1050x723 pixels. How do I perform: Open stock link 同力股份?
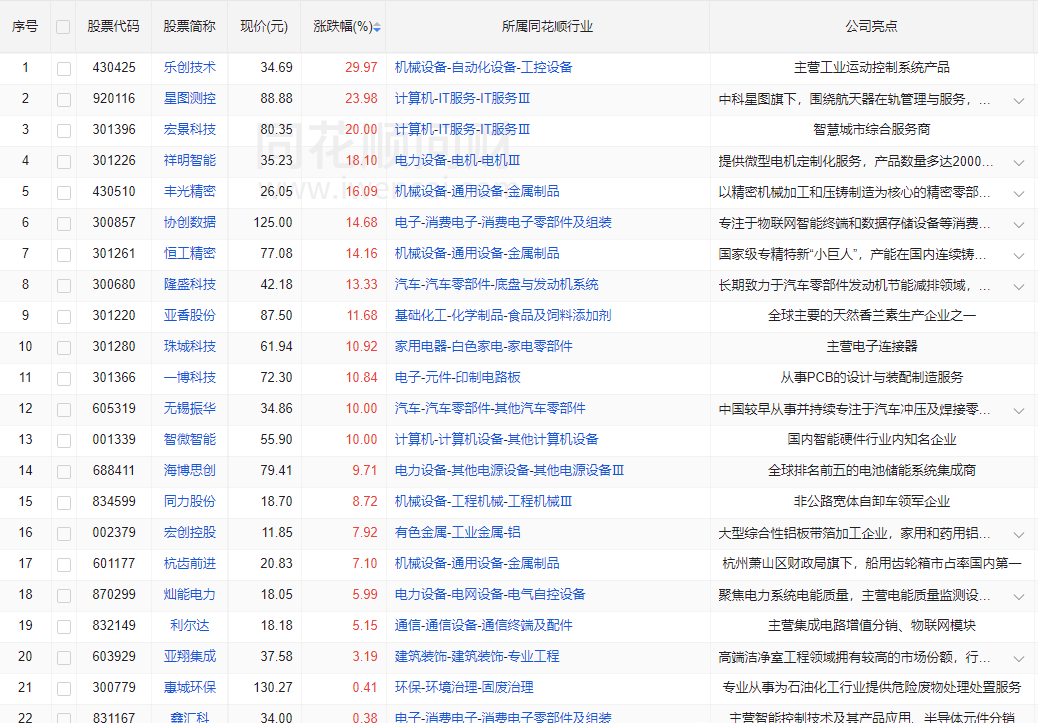190,501
